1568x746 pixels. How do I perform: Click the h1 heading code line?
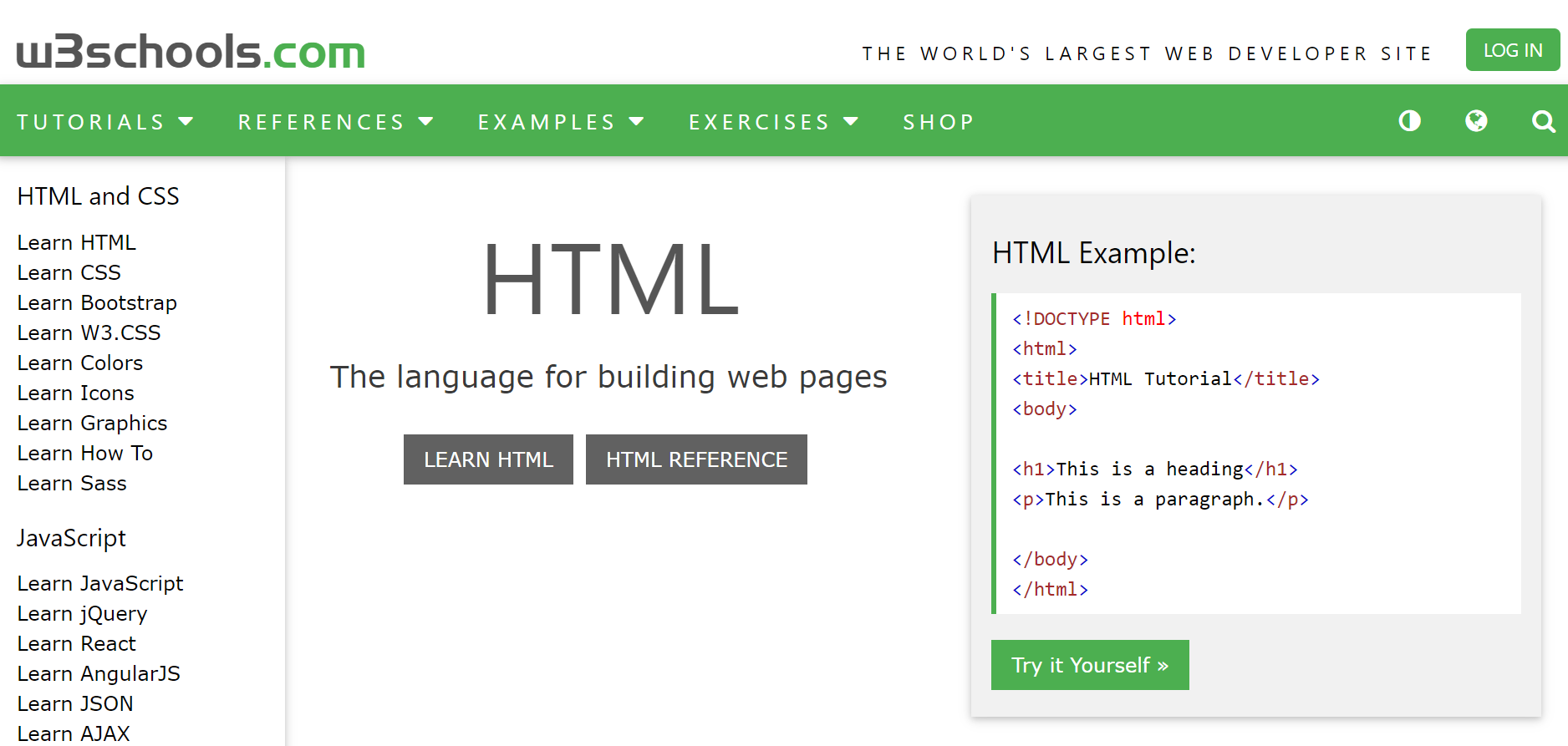point(1155,469)
